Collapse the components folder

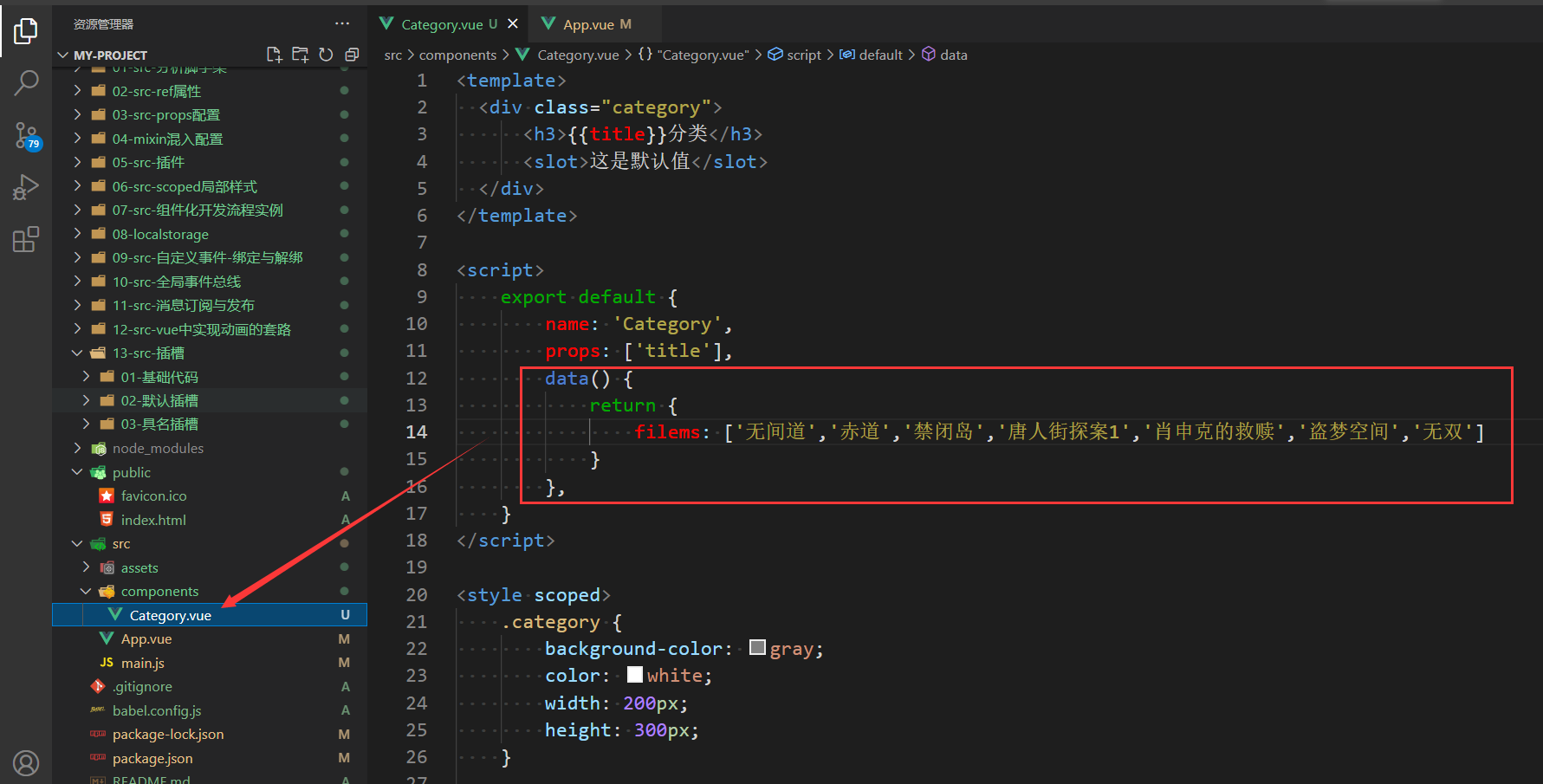pos(159,591)
